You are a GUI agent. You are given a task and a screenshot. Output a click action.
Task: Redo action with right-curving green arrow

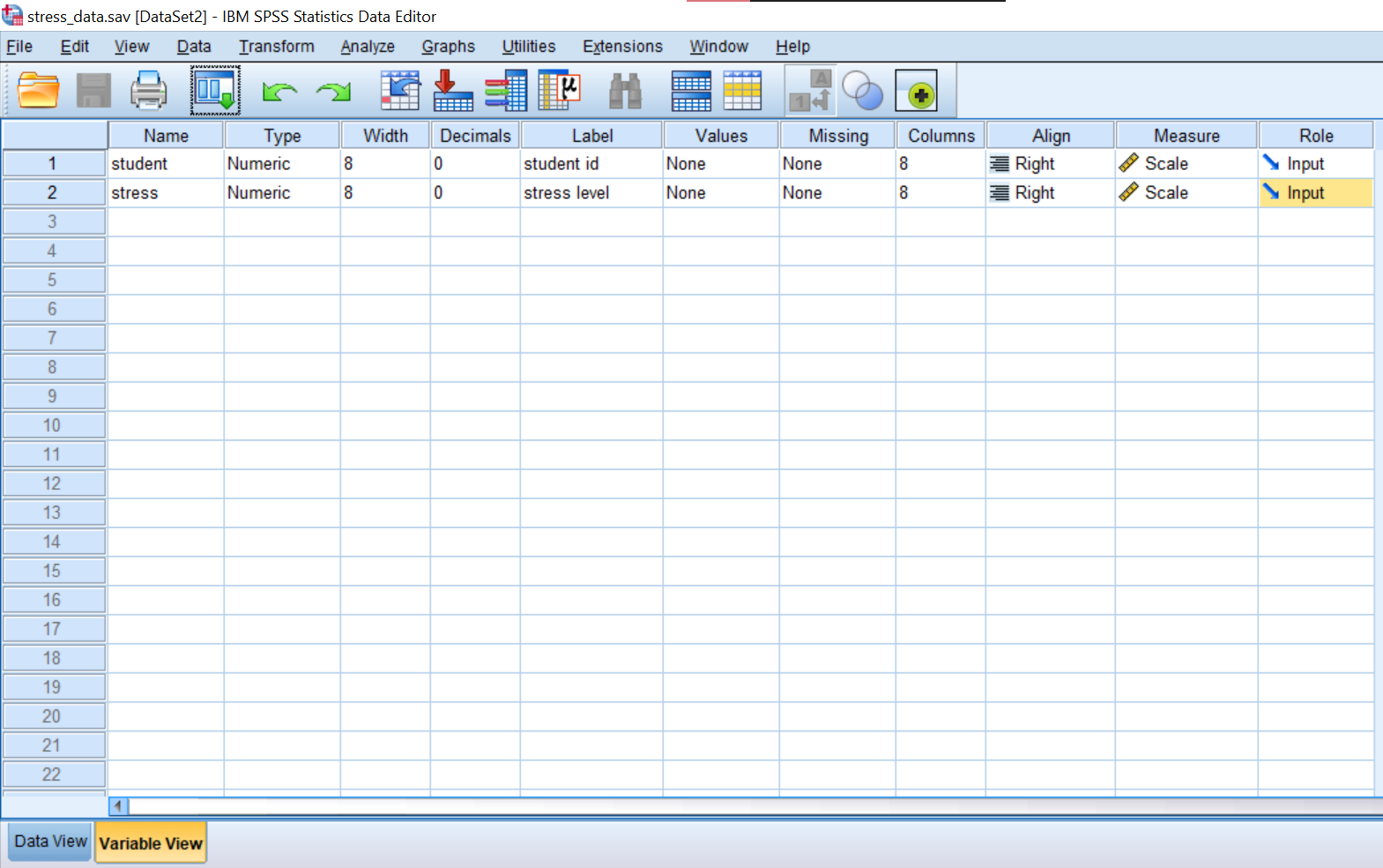coord(333,92)
